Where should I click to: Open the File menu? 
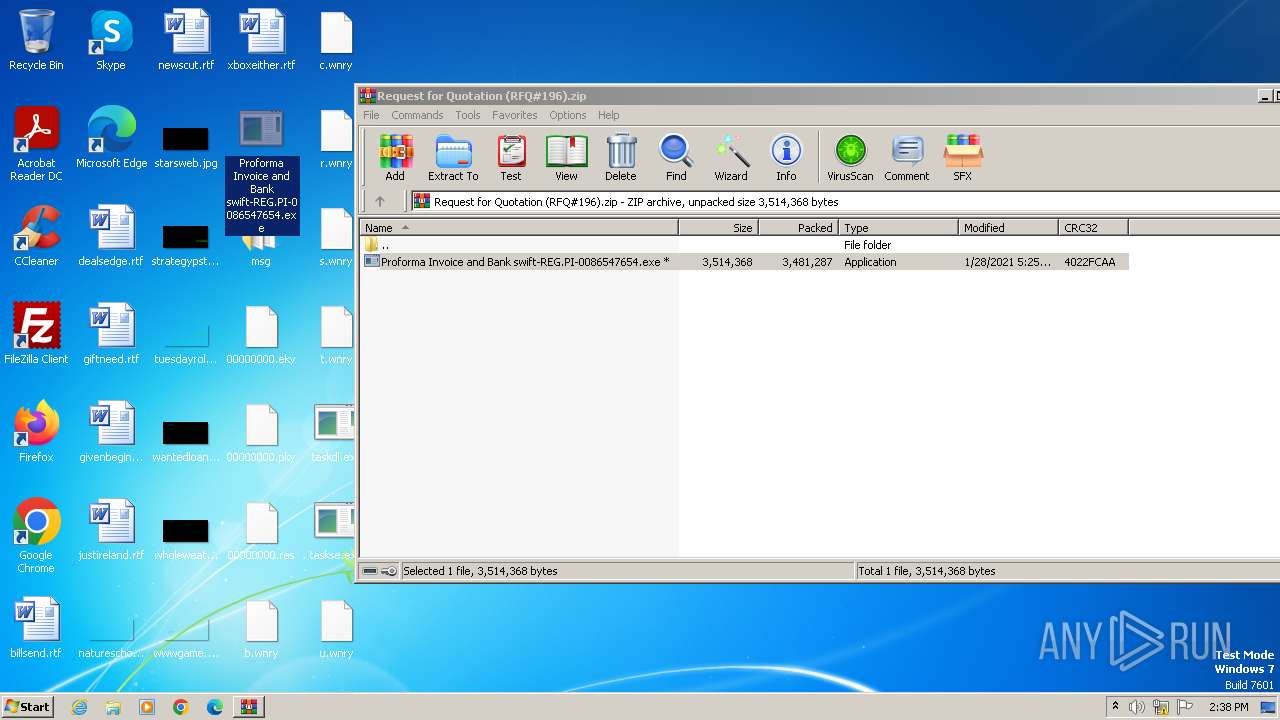point(371,115)
